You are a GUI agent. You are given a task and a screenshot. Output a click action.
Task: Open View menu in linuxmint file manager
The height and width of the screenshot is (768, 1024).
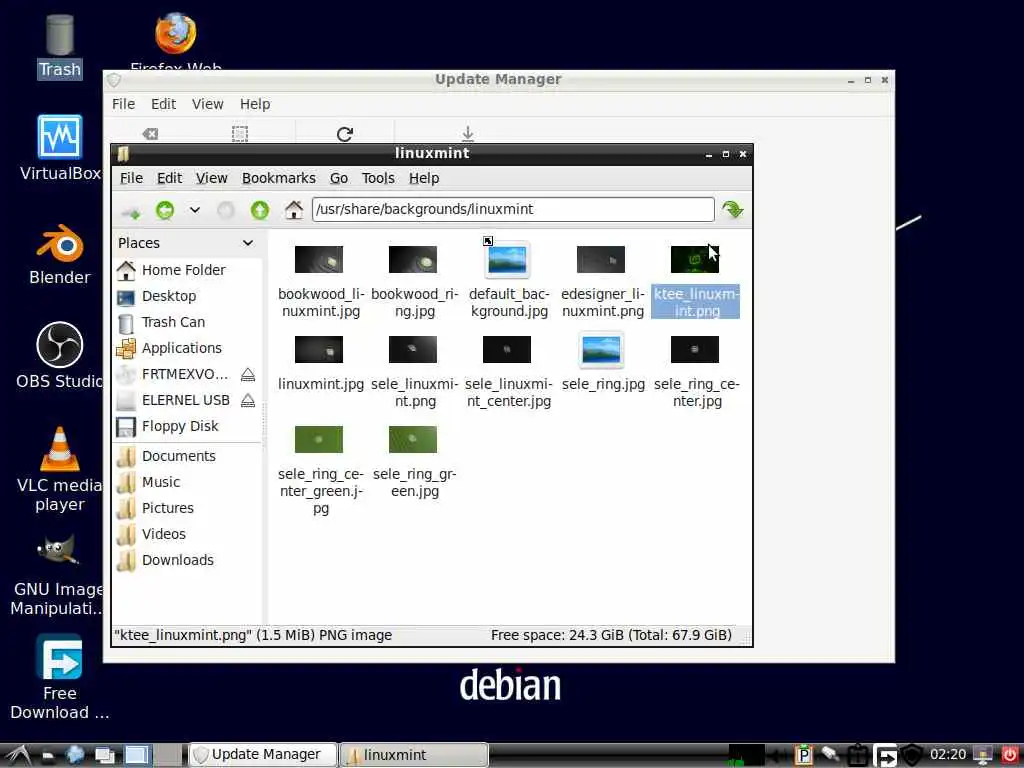pyautogui.click(x=212, y=178)
